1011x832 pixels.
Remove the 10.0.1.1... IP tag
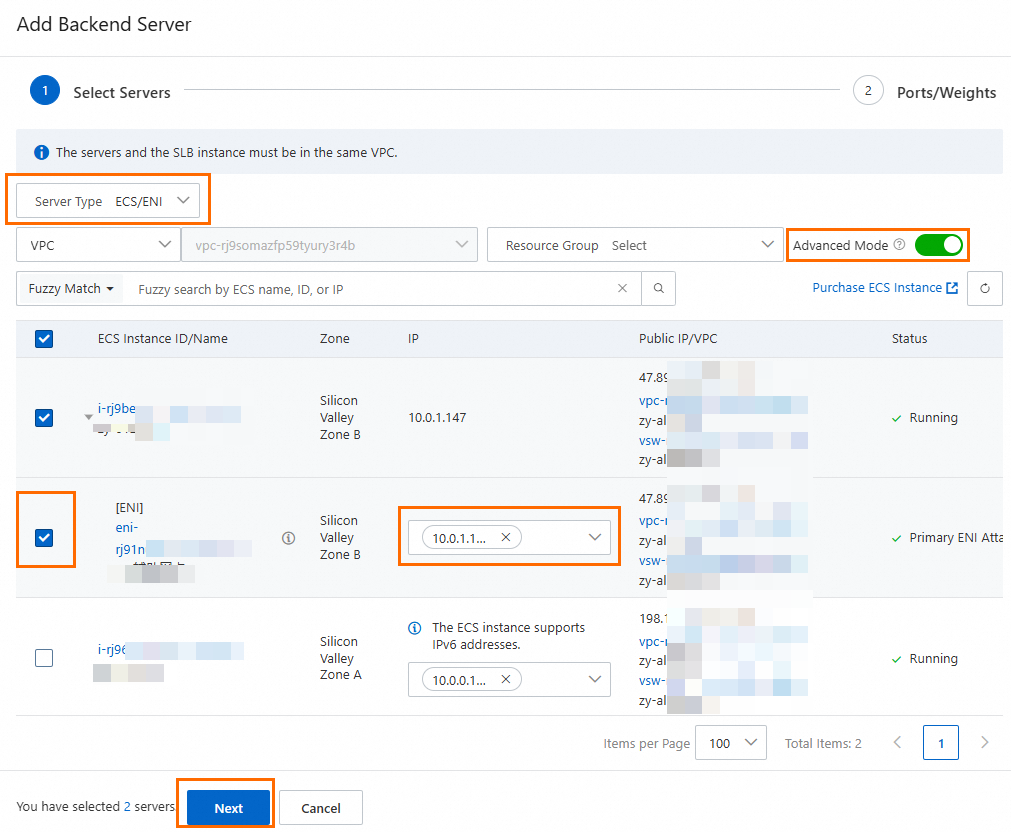coord(506,537)
